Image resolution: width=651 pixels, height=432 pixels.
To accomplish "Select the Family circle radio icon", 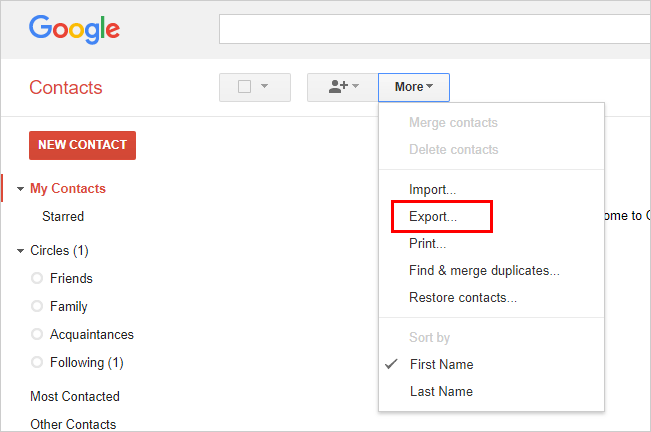I will [37, 306].
